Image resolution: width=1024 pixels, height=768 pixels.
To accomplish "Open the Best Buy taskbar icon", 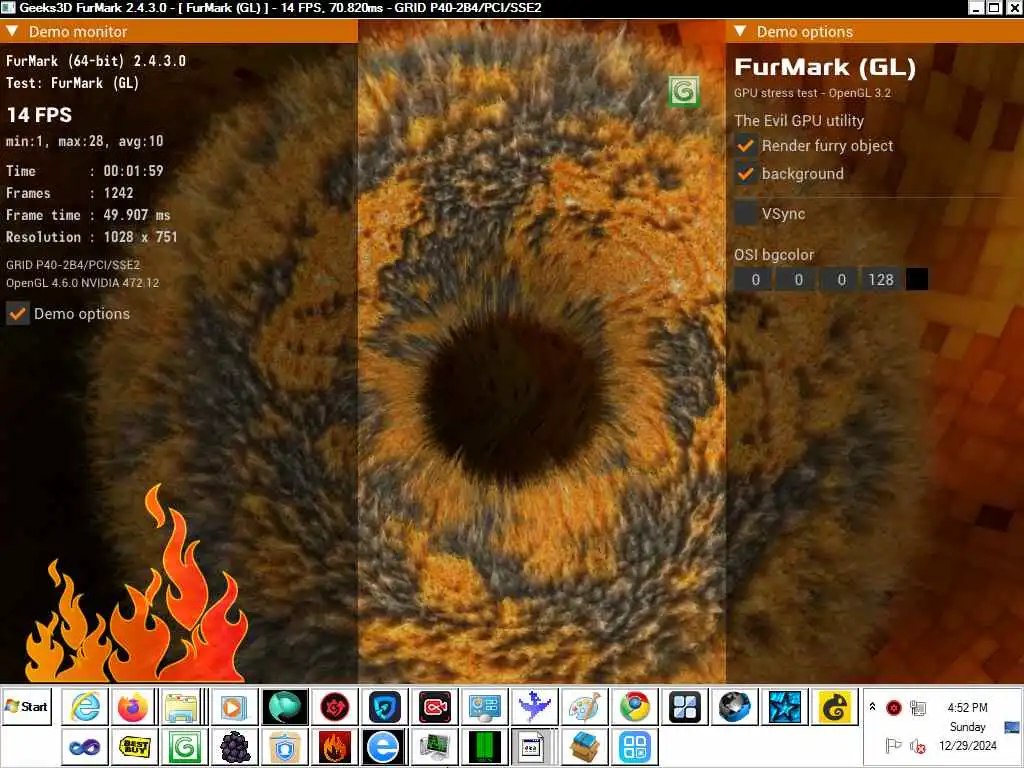I will pos(135,746).
